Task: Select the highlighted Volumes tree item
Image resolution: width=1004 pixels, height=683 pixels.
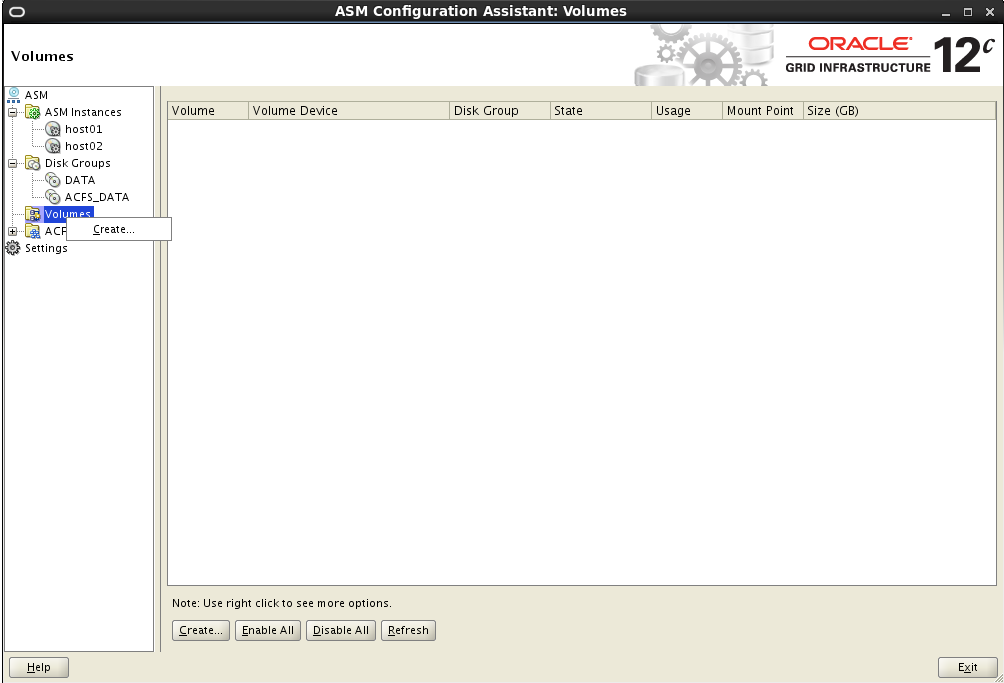Action: (x=68, y=213)
